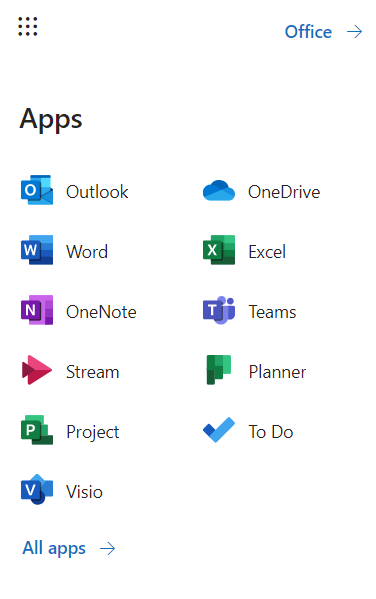The height and width of the screenshot is (599, 376).
Task: Open the OneNote purple icon
Action: (37, 310)
